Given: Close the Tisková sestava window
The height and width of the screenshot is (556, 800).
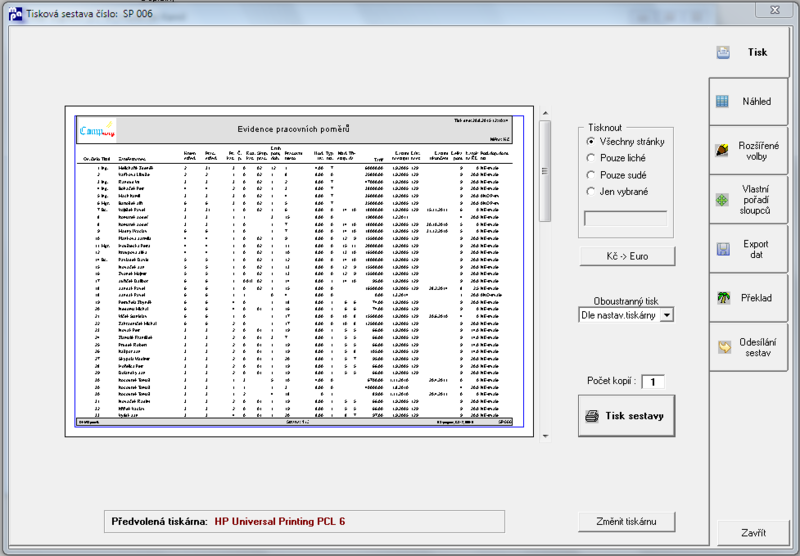Looking at the screenshot, I should (x=774, y=10).
